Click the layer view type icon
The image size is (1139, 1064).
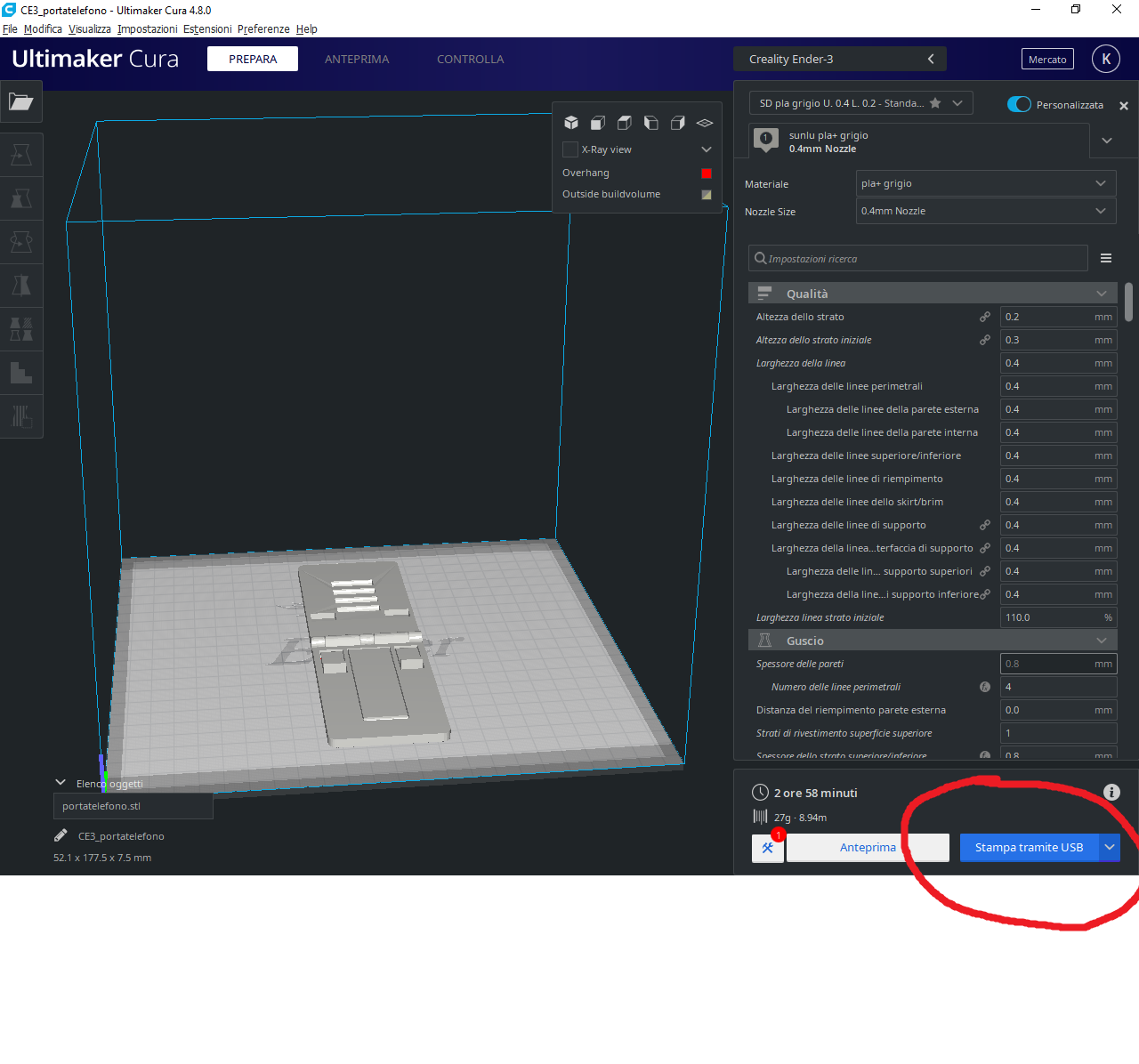[x=705, y=123]
